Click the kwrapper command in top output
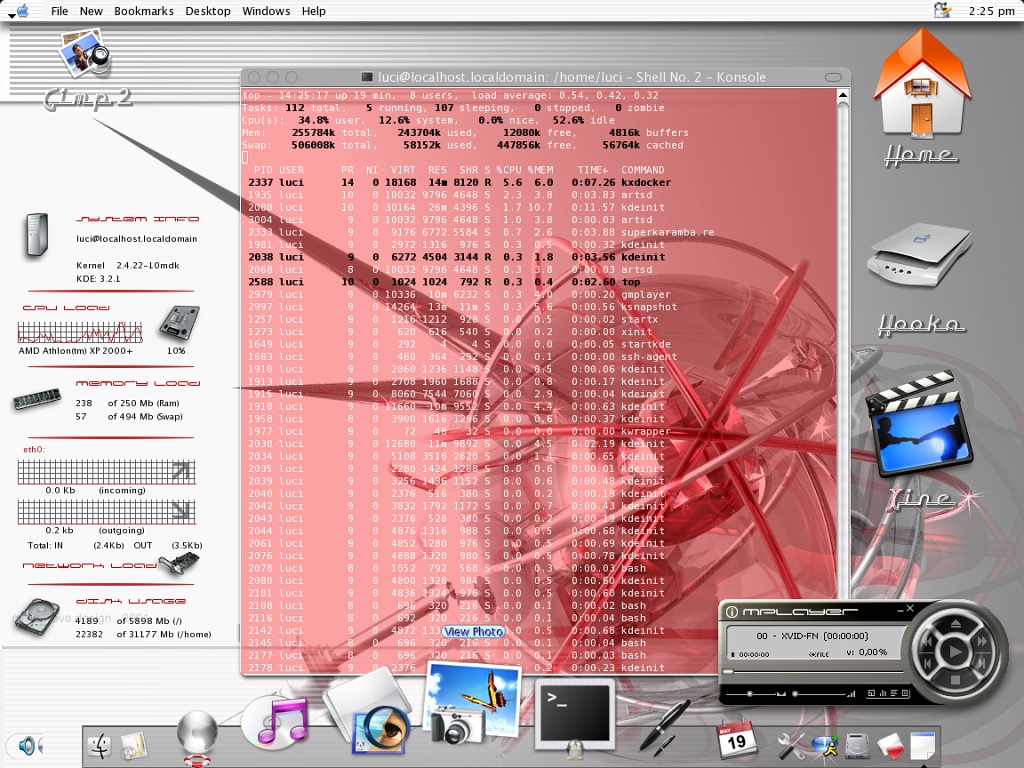1024x768 pixels. [645, 430]
